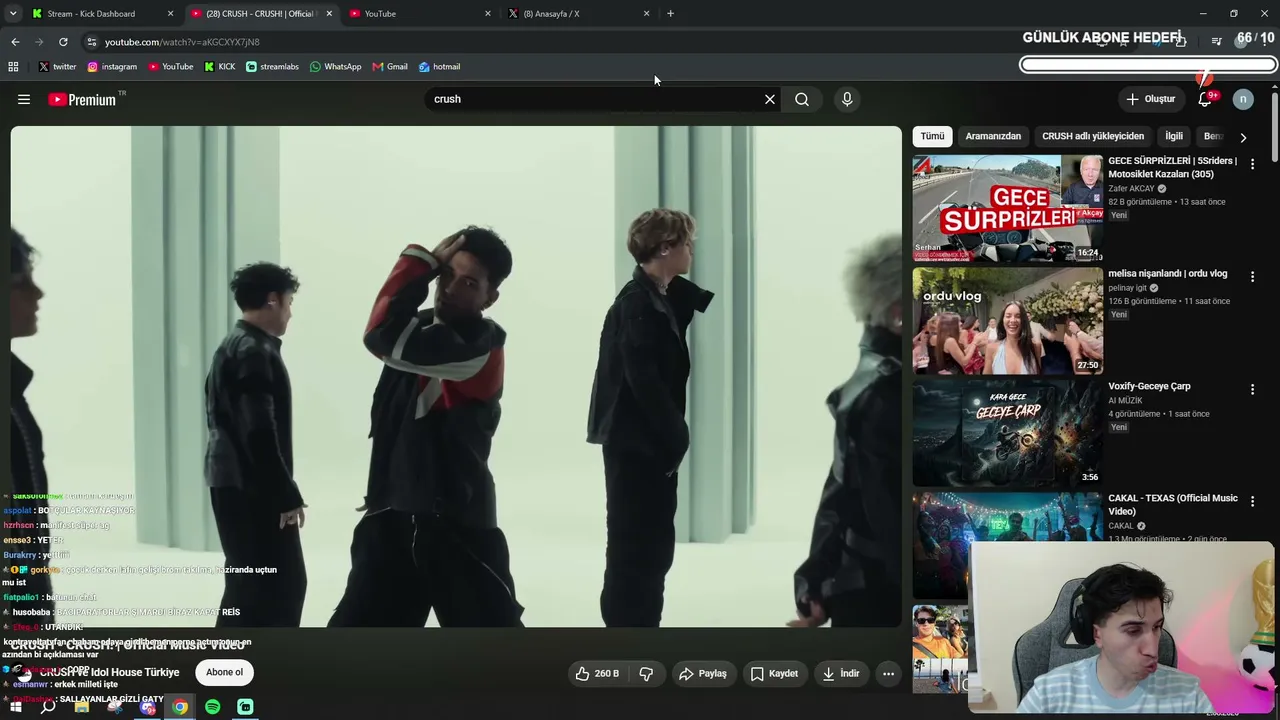Open options for melisa nişanlandı video
This screenshot has height=720, width=1280.
click(1252, 277)
